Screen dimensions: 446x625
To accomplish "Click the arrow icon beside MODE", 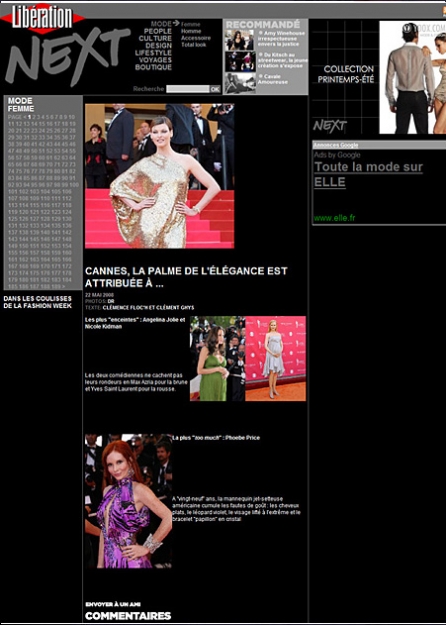I will click(x=176, y=23).
